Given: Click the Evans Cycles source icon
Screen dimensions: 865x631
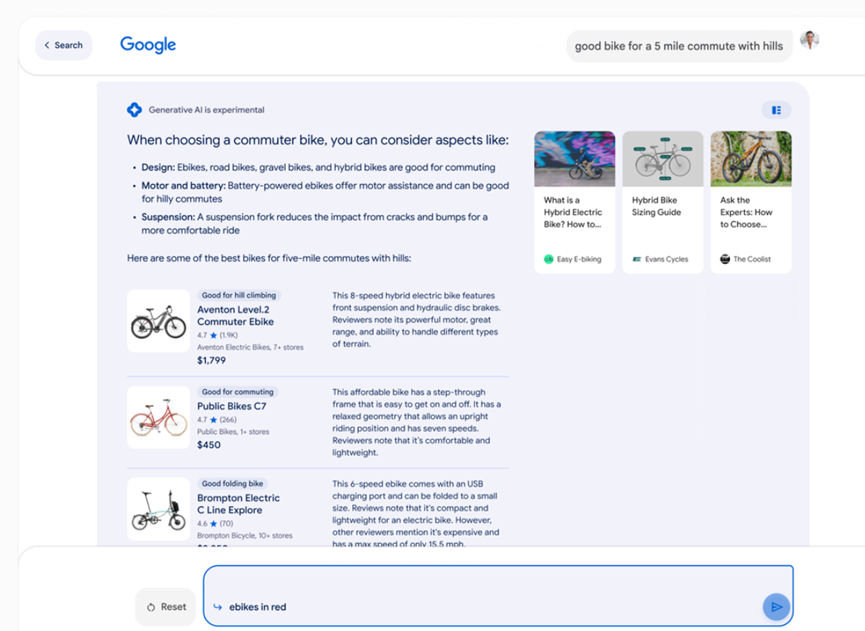Looking at the screenshot, I should (x=637, y=259).
